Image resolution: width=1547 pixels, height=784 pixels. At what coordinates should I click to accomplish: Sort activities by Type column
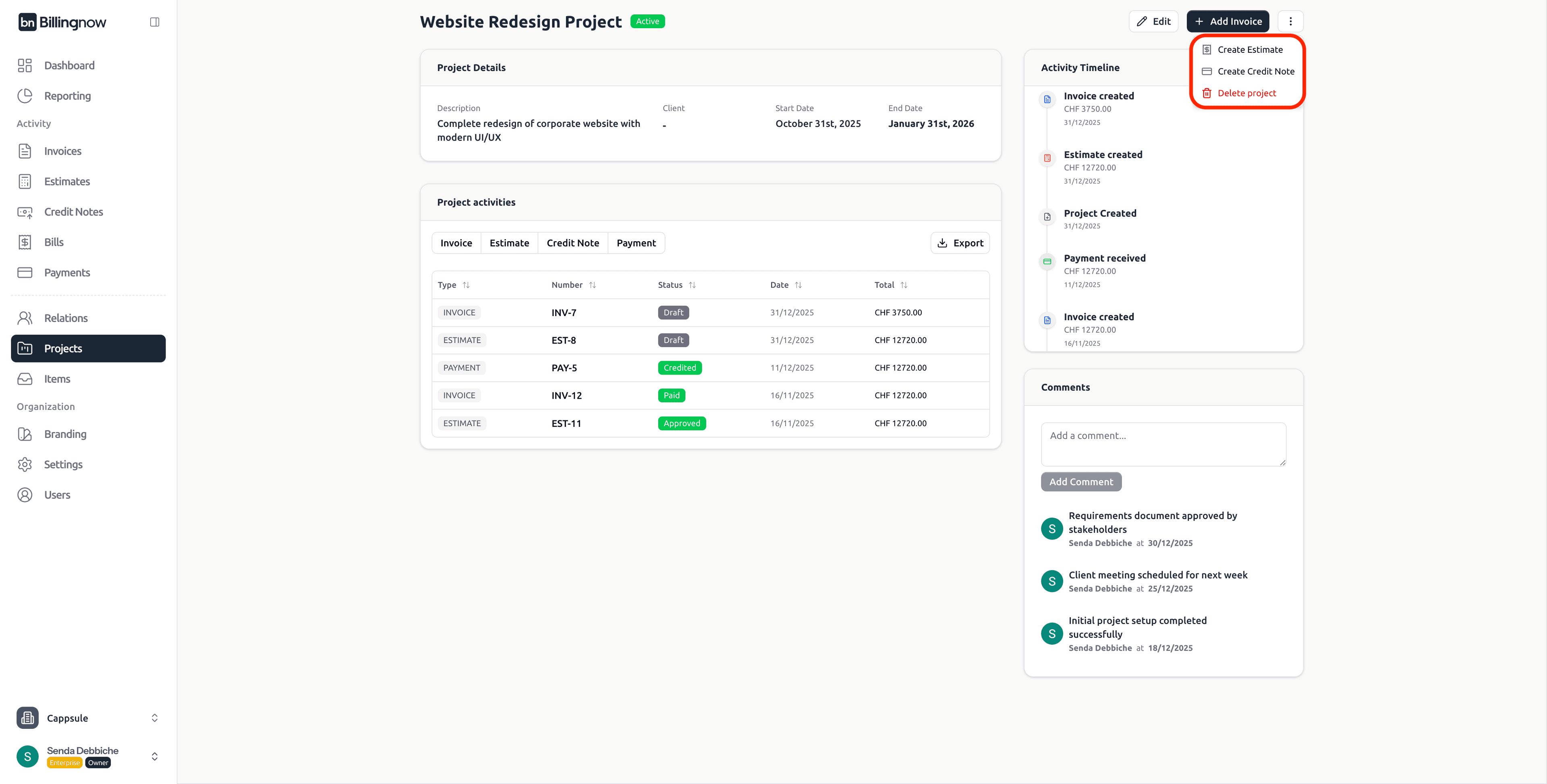tap(466, 285)
